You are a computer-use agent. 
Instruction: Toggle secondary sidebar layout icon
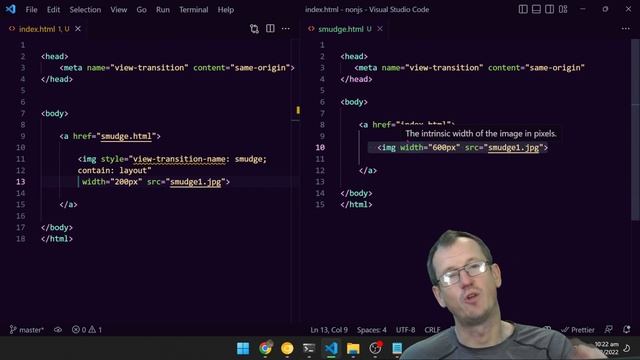[x=549, y=9]
